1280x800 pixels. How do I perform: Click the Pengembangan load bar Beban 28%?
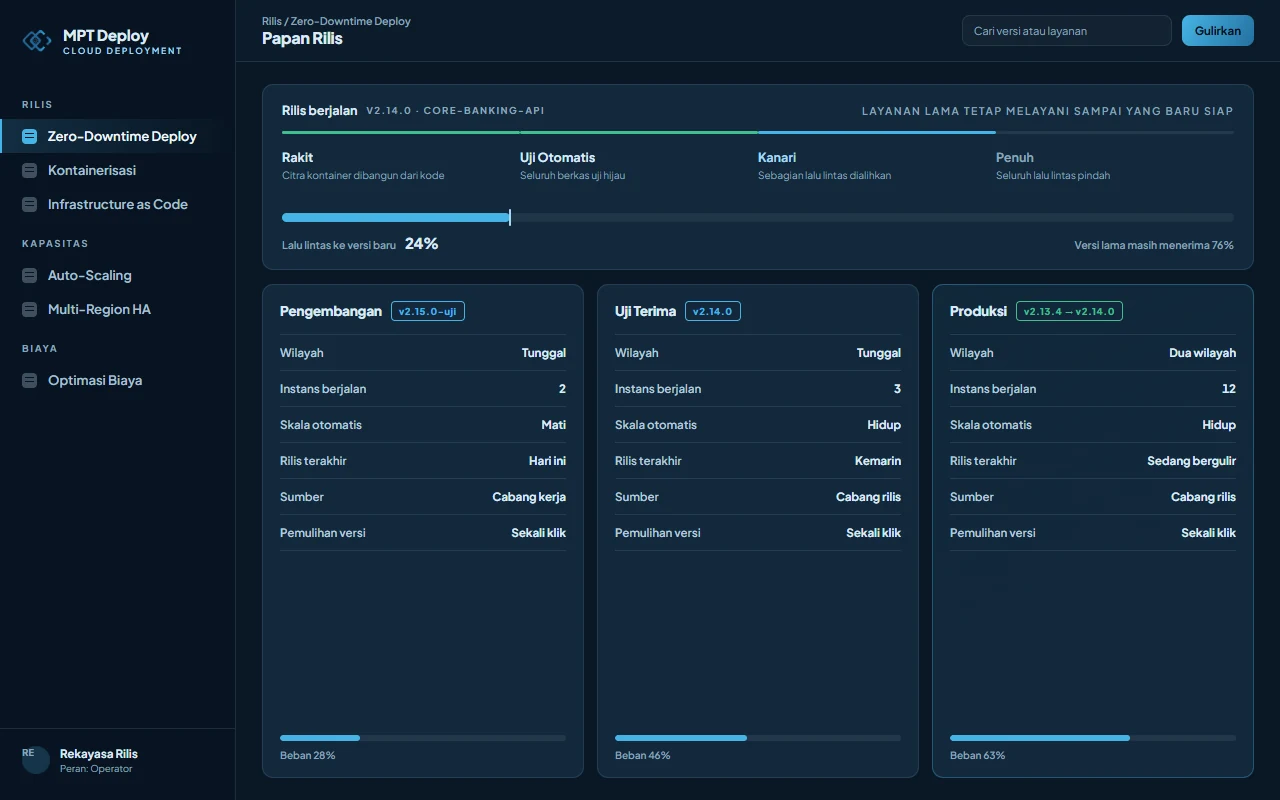coord(423,738)
